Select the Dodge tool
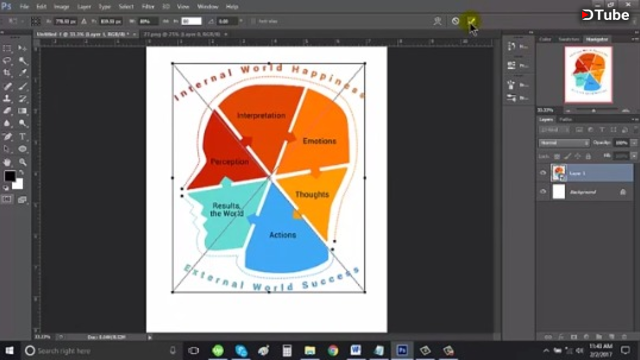This screenshot has height=360, width=640. pos(22,123)
